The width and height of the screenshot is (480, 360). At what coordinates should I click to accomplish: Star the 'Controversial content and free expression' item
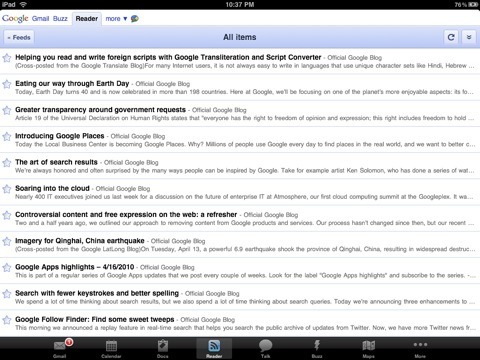7,215
